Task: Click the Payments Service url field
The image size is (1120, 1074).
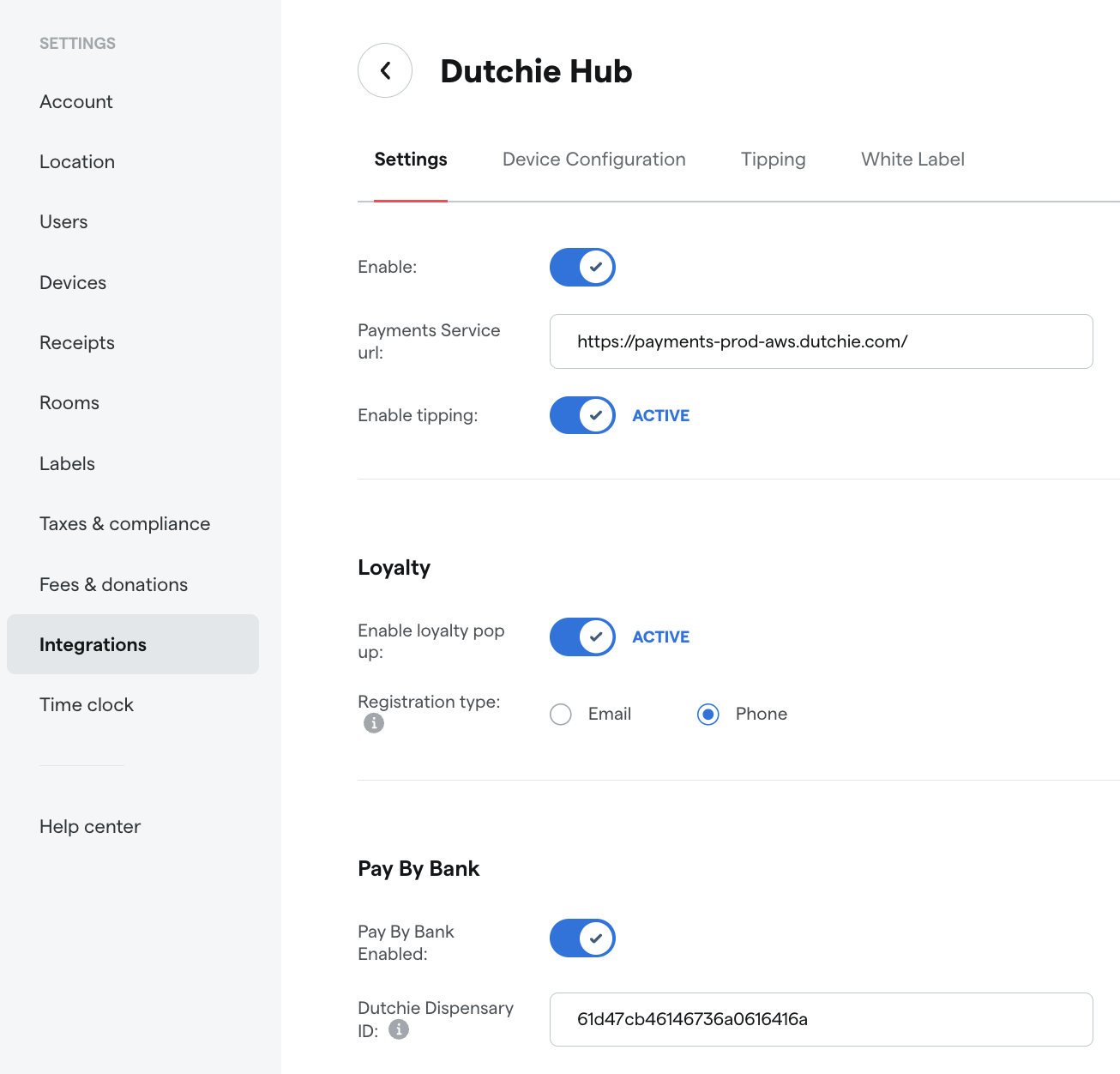Action: pos(821,341)
